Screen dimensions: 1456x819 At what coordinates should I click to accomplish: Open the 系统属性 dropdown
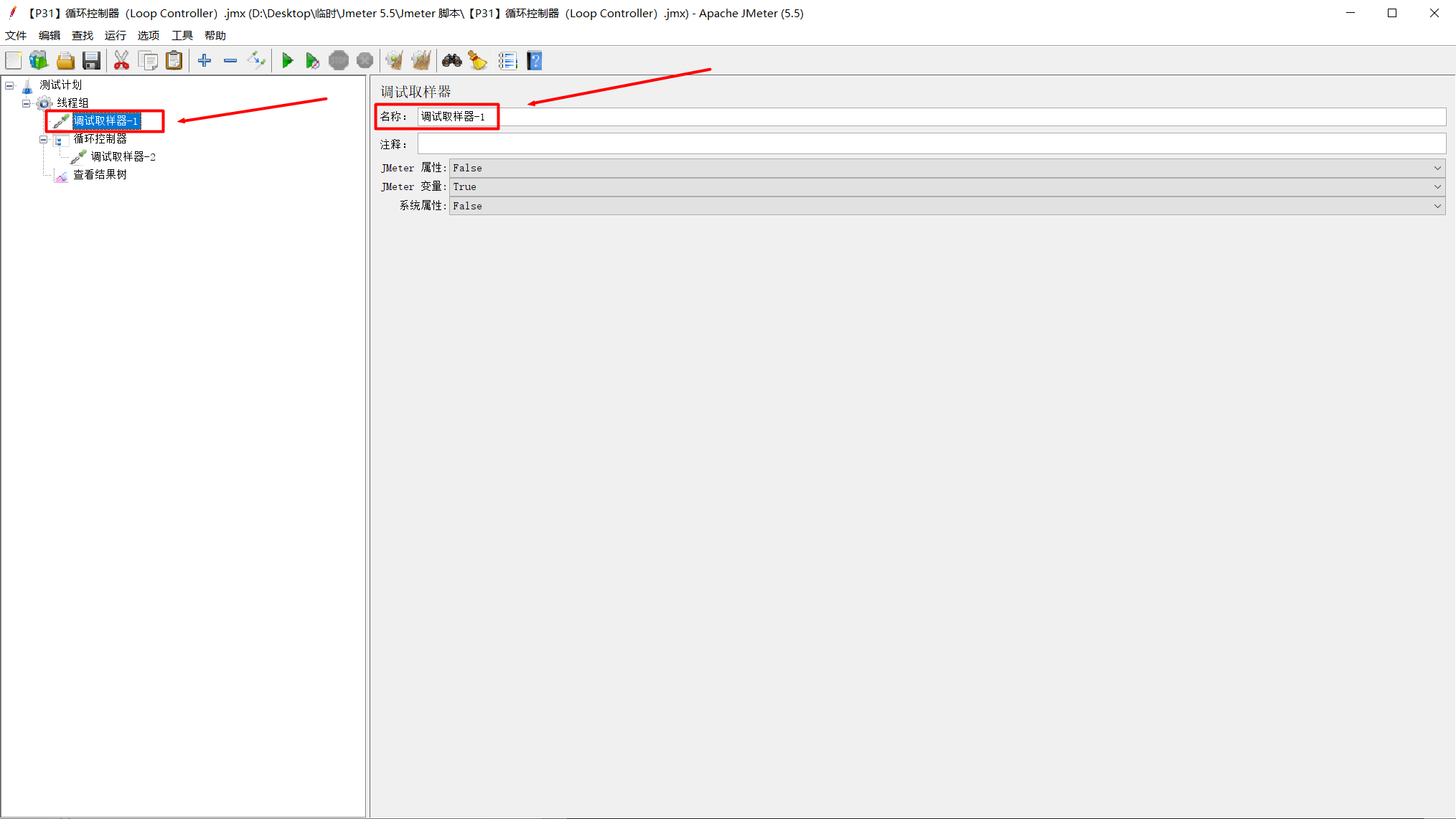(947, 206)
